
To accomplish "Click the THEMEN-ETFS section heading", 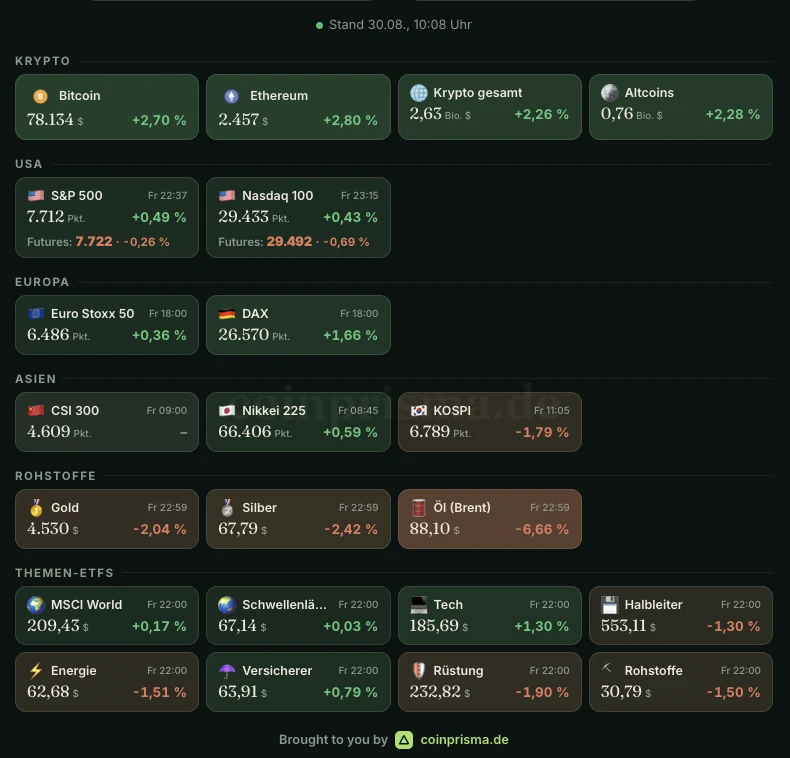I will (64, 573).
